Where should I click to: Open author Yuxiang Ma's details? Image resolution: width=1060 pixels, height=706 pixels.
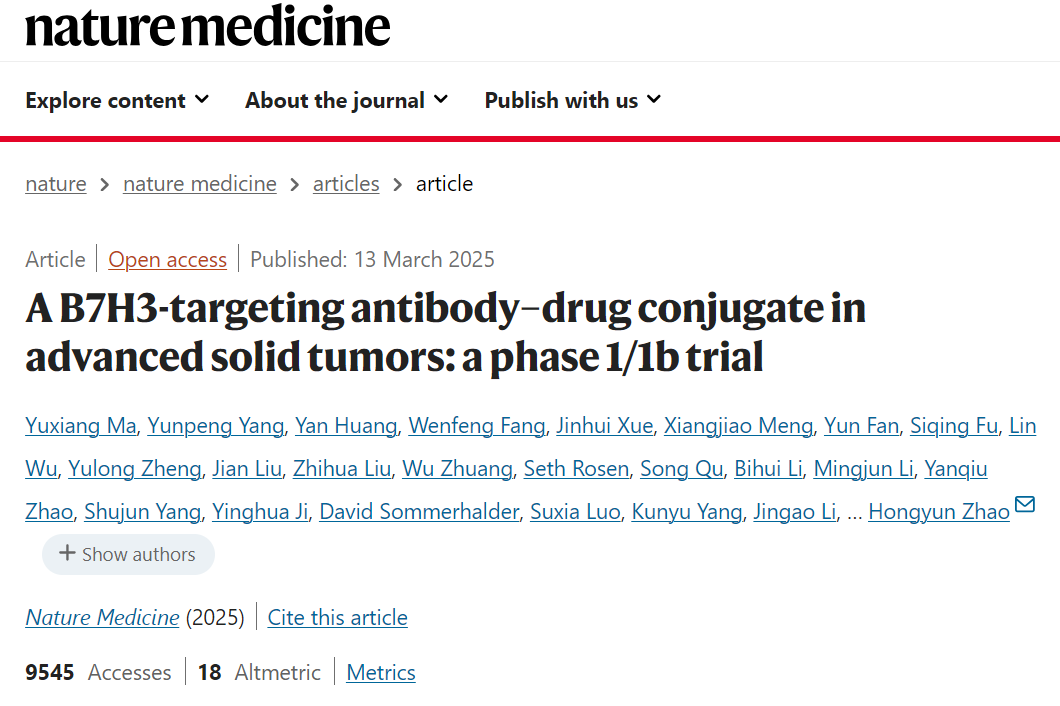(80, 426)
